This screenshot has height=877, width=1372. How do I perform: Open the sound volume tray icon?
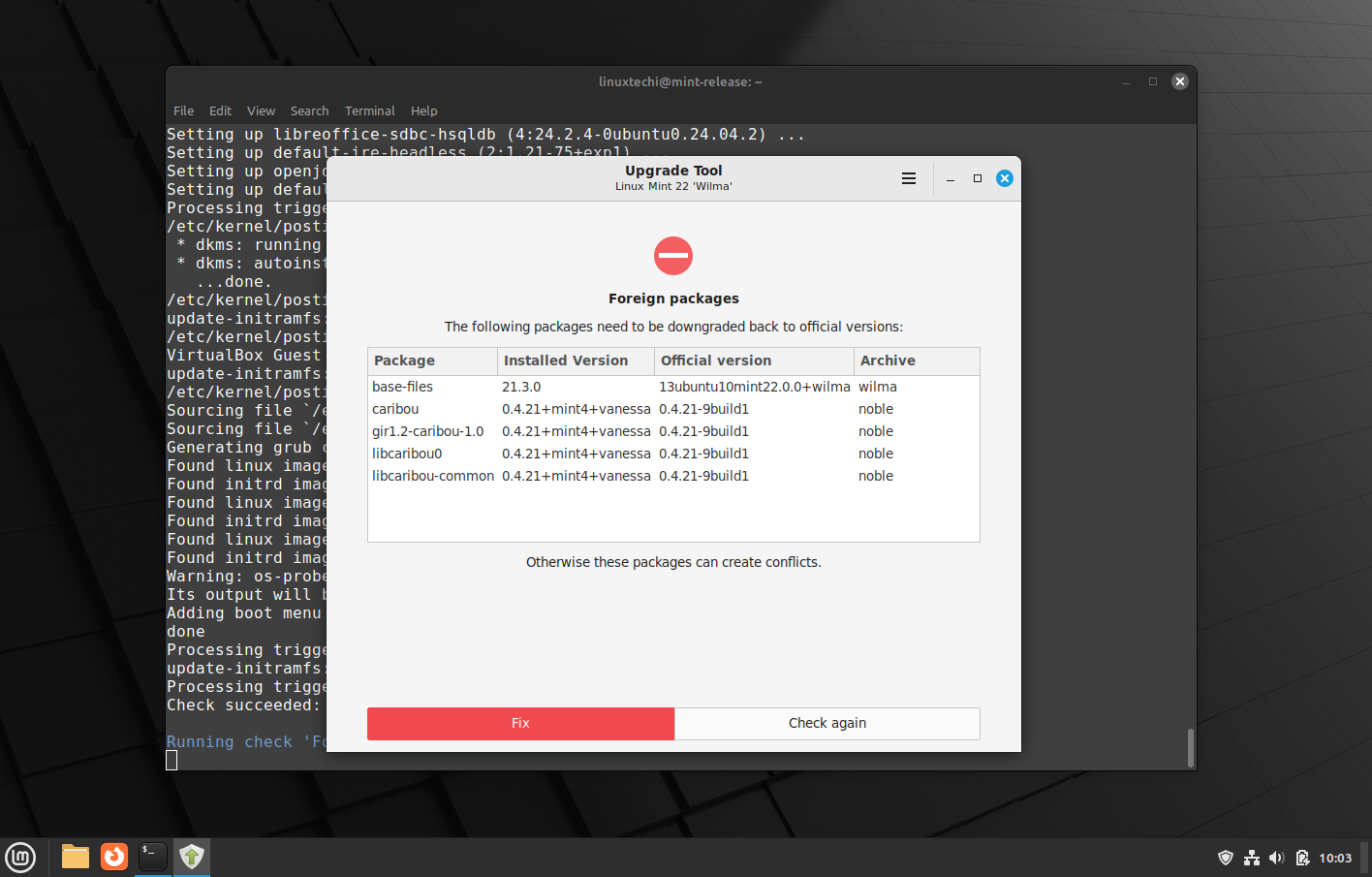click(1277, 858)
